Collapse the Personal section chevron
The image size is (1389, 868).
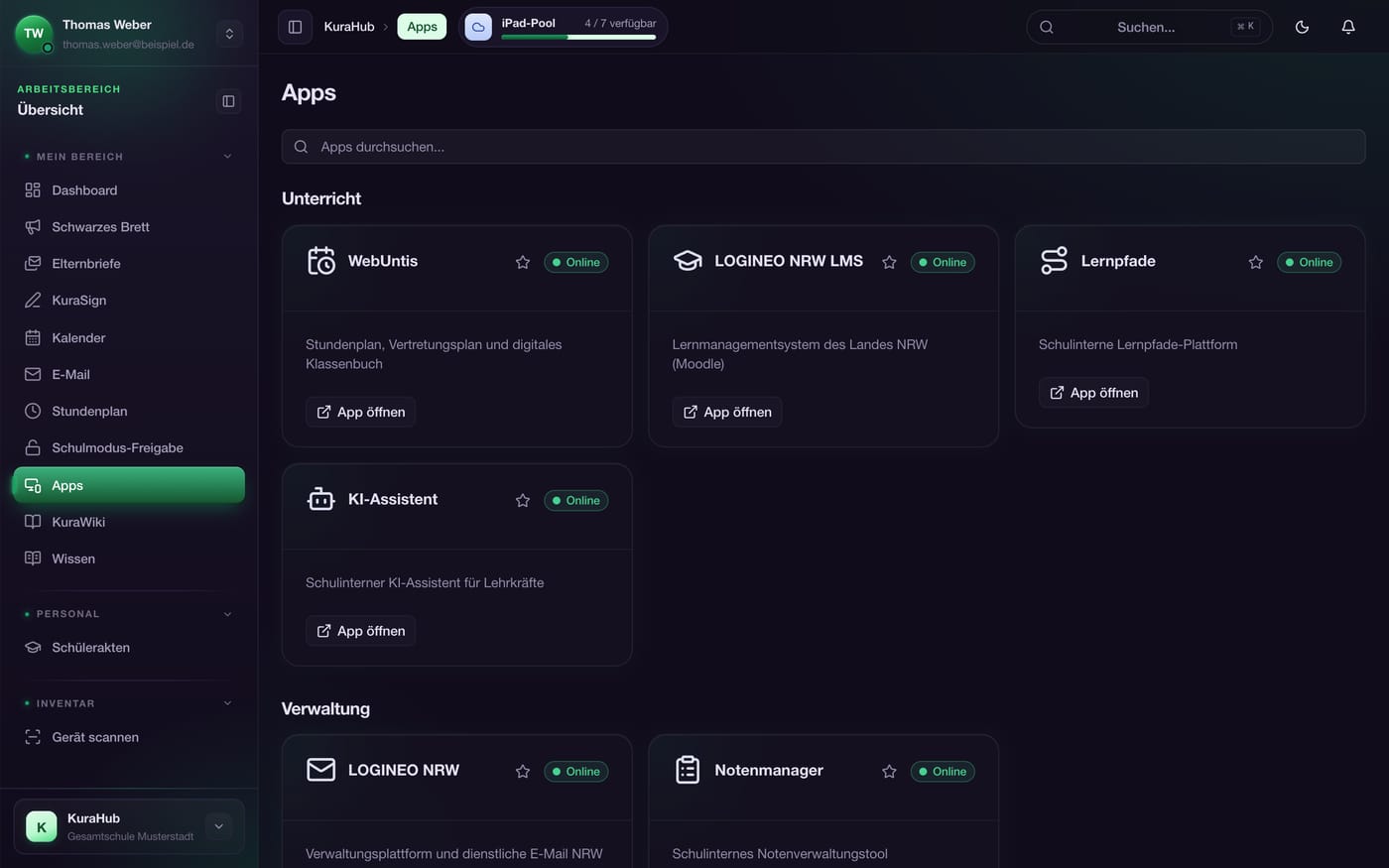227,614
